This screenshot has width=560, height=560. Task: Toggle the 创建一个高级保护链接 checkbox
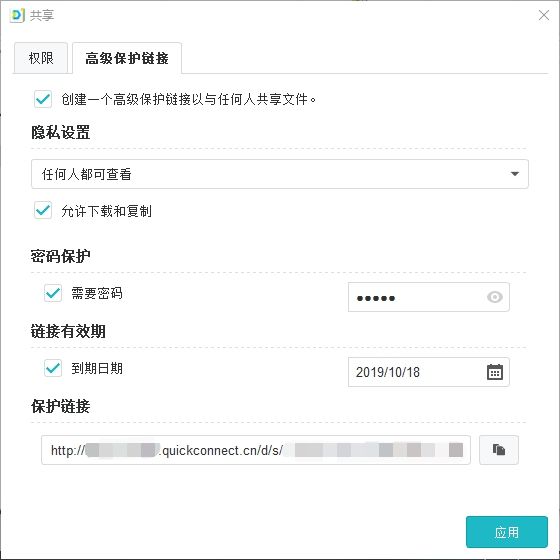[x=43, y=99]
